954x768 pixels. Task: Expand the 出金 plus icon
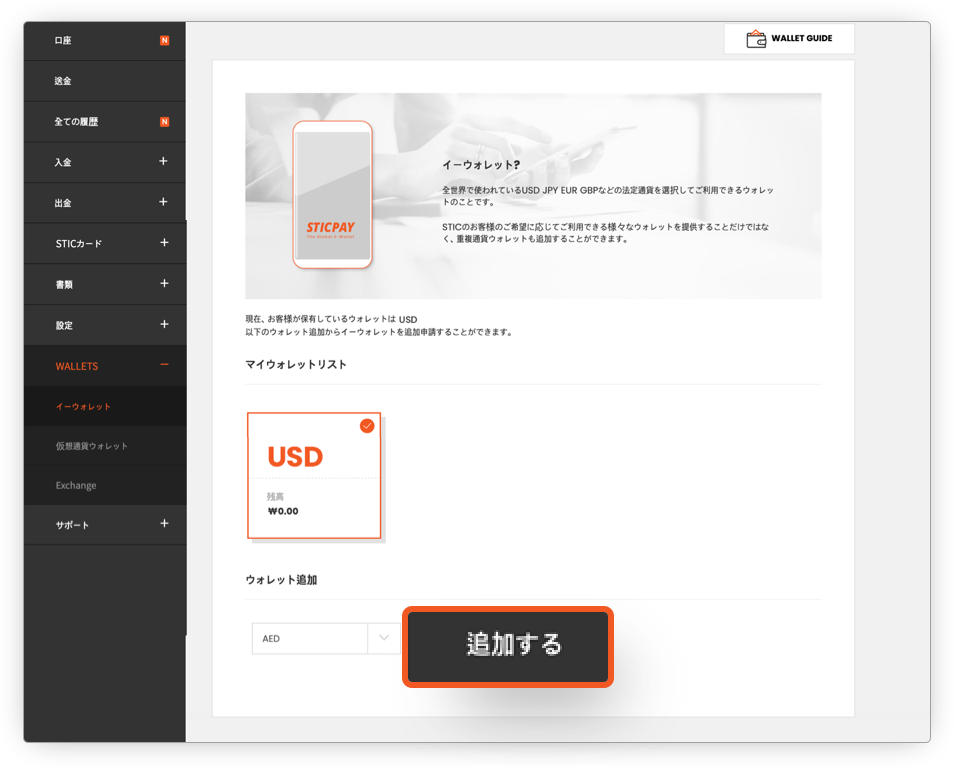[163, 202]
